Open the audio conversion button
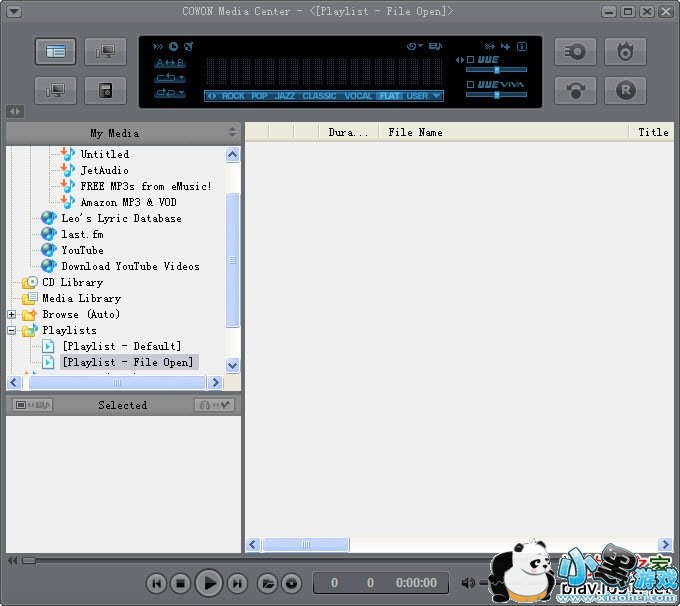This screenshot has height=606, width=680. tap(575, 90)
